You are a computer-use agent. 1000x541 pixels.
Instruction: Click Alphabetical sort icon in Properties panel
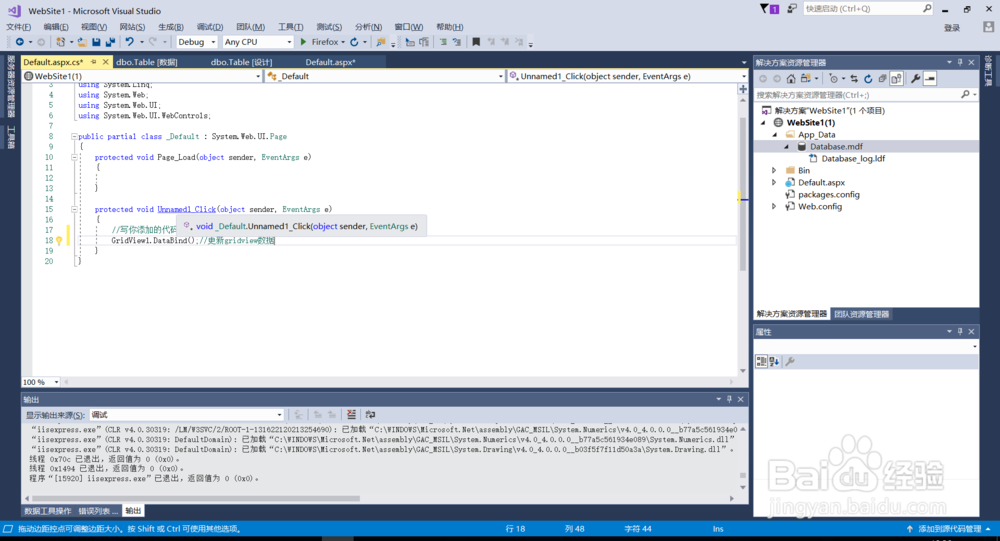[774, 362]
